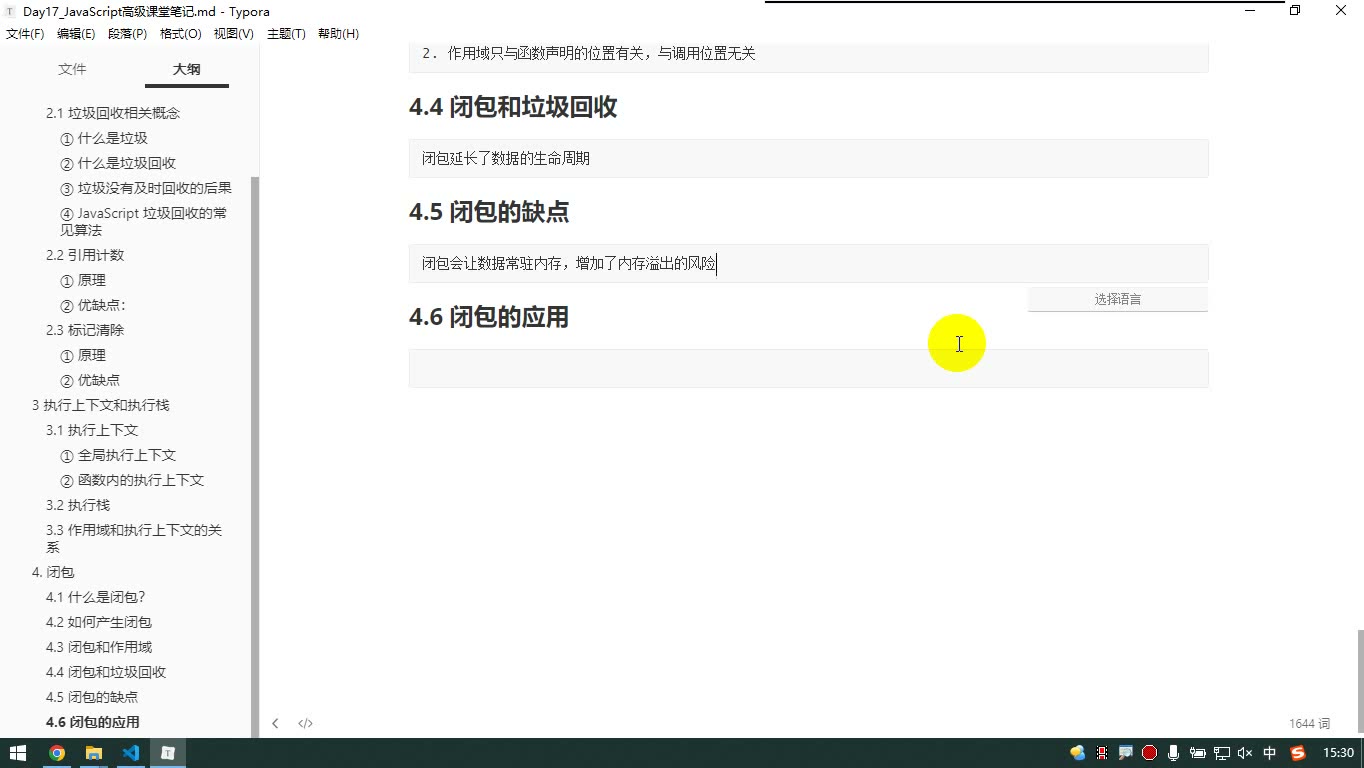Click word count 1644 词 in status bar

pyautogui.click(x=1309, y=723)
